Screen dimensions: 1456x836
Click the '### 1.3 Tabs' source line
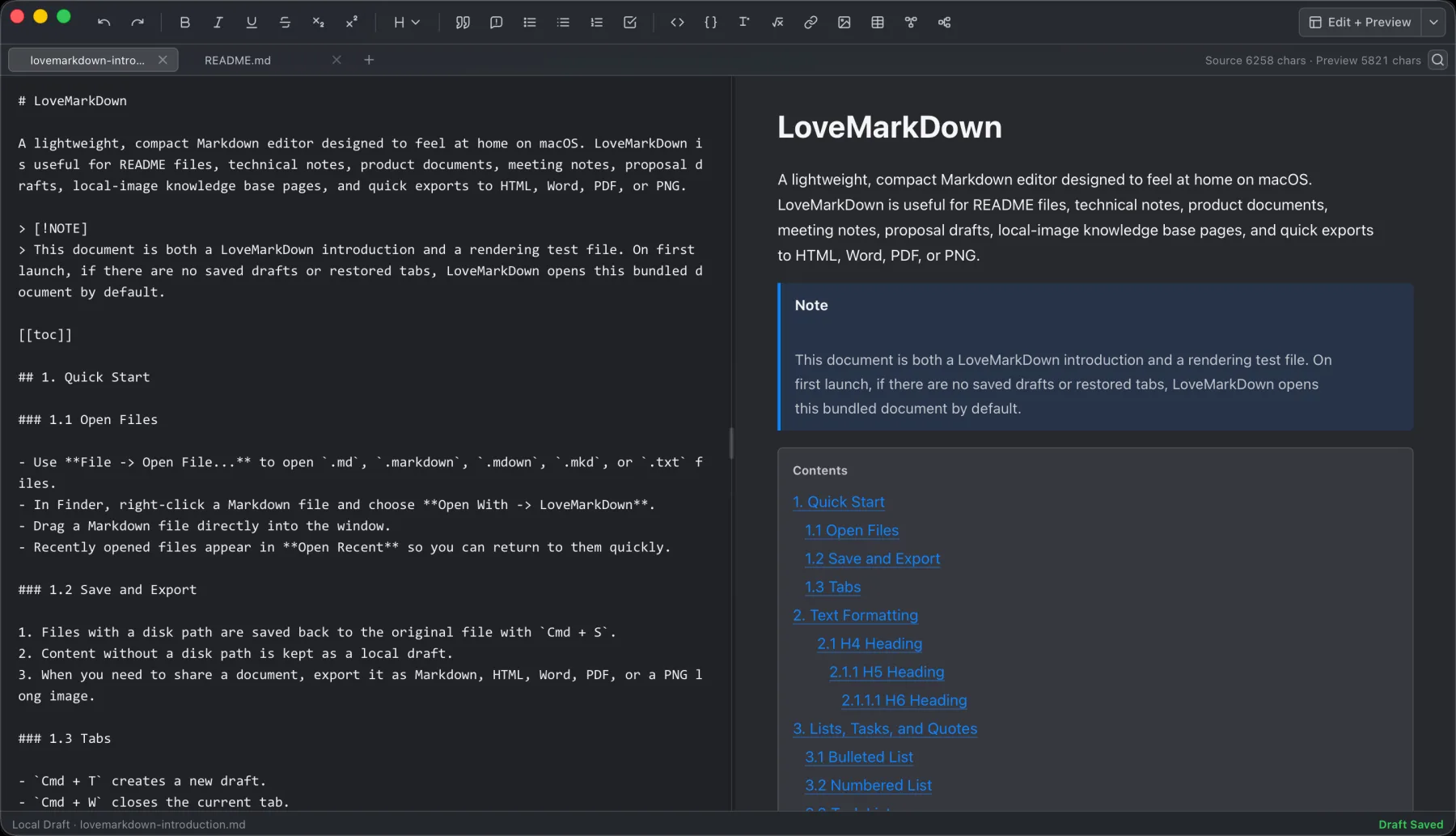pyautogui.click(x=65, y=739)
